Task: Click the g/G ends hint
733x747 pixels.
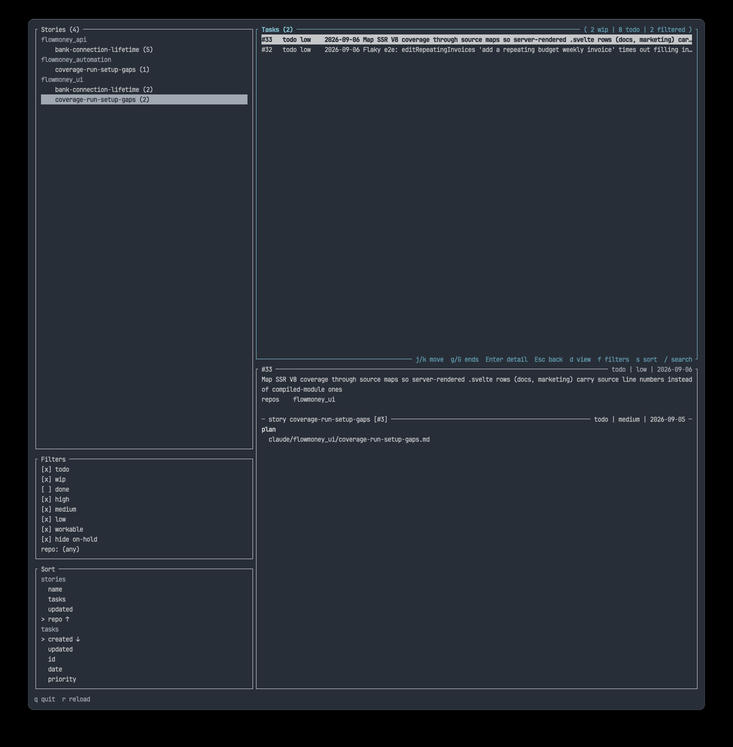Action: pyautogui.click(x=464, y=360)
